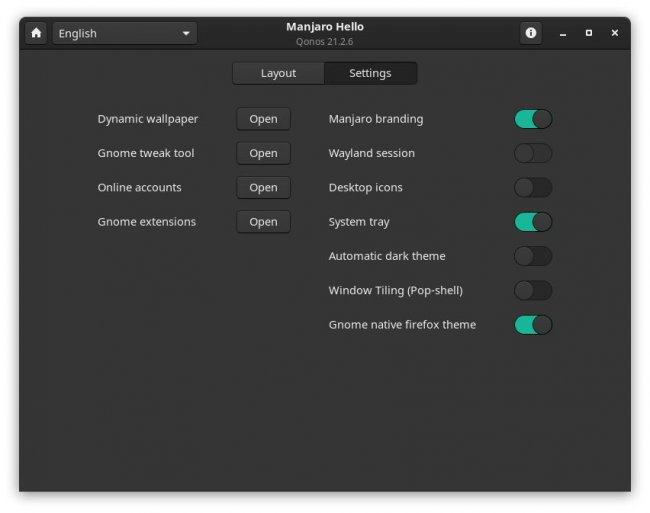650x513 pixels.
Task: Maximize the Manjaro Hello window
Action: click(x=589, y=33)
